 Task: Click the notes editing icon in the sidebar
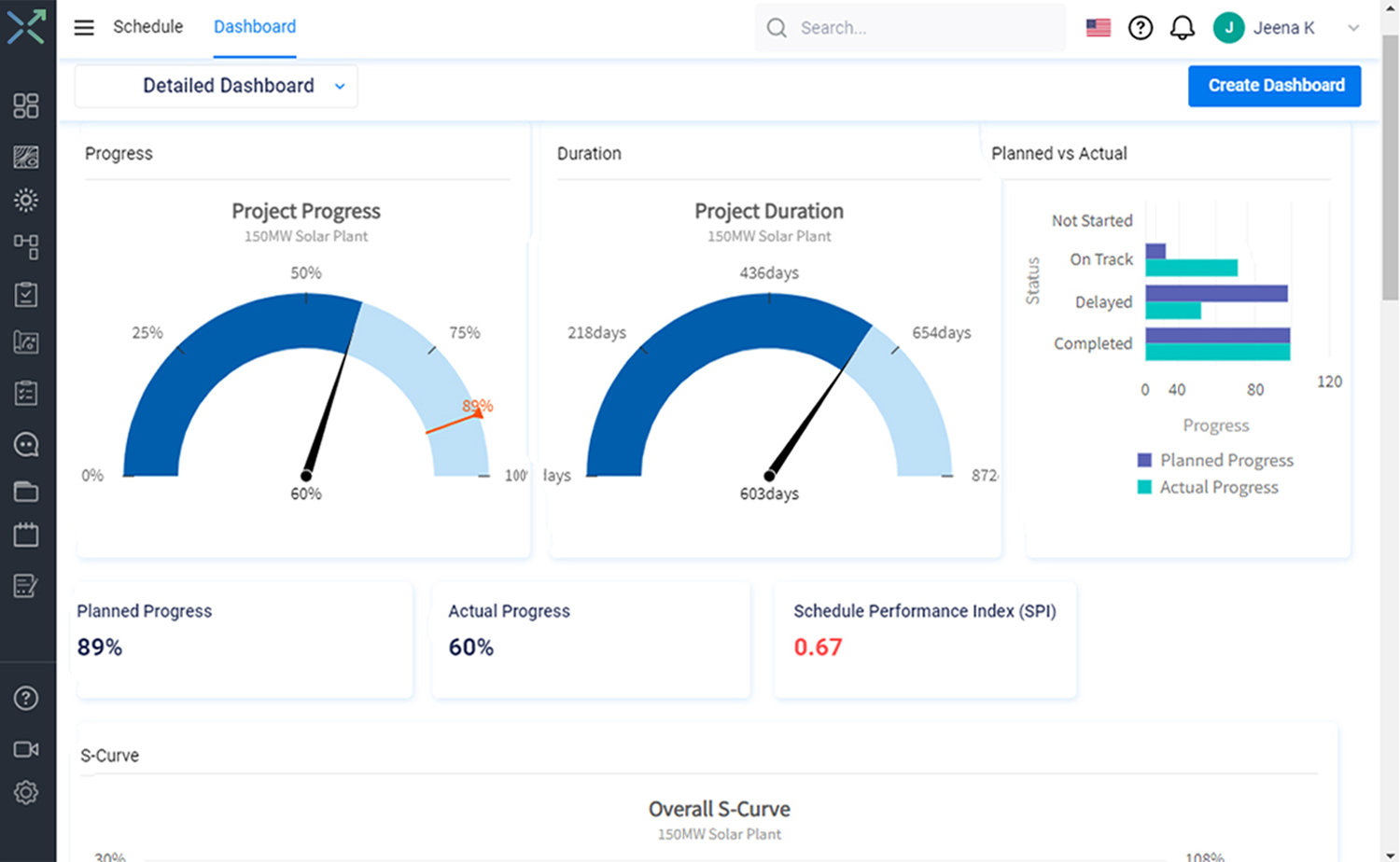[x=27, y=586]
